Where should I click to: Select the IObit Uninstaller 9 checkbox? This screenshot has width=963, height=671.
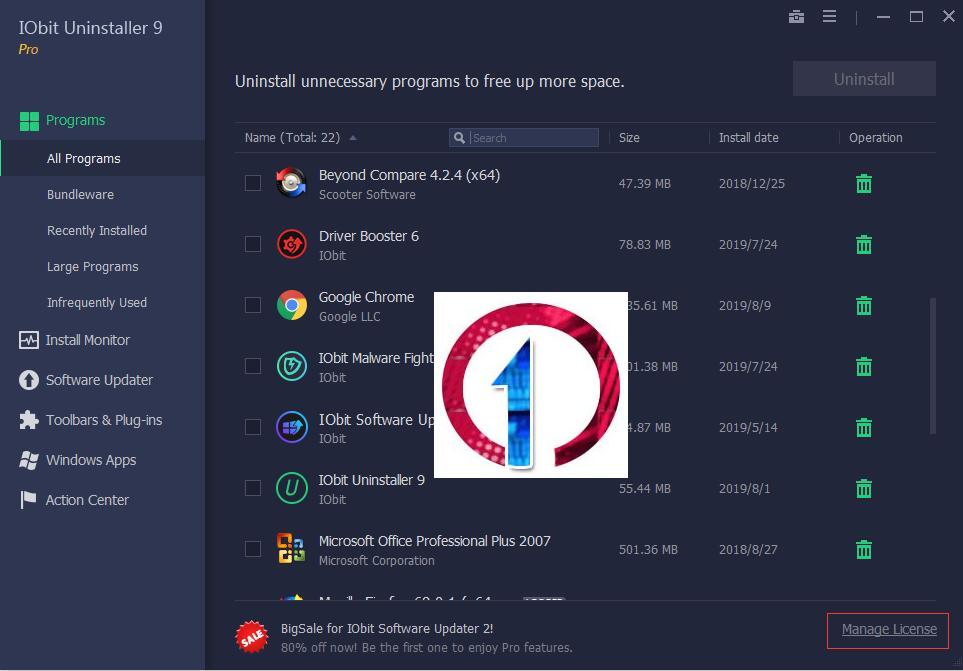coord(253,489)
